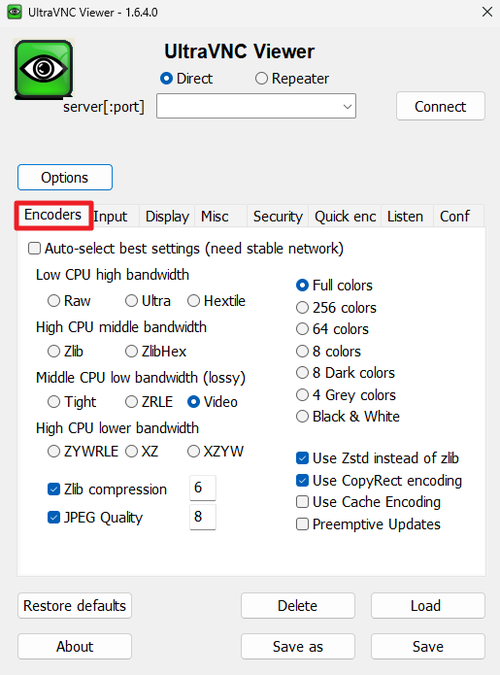The height and width of the screenshot is (675, 500).
Task: Toggle the JPEG Quality checkbox
Action: pos(54,517)
